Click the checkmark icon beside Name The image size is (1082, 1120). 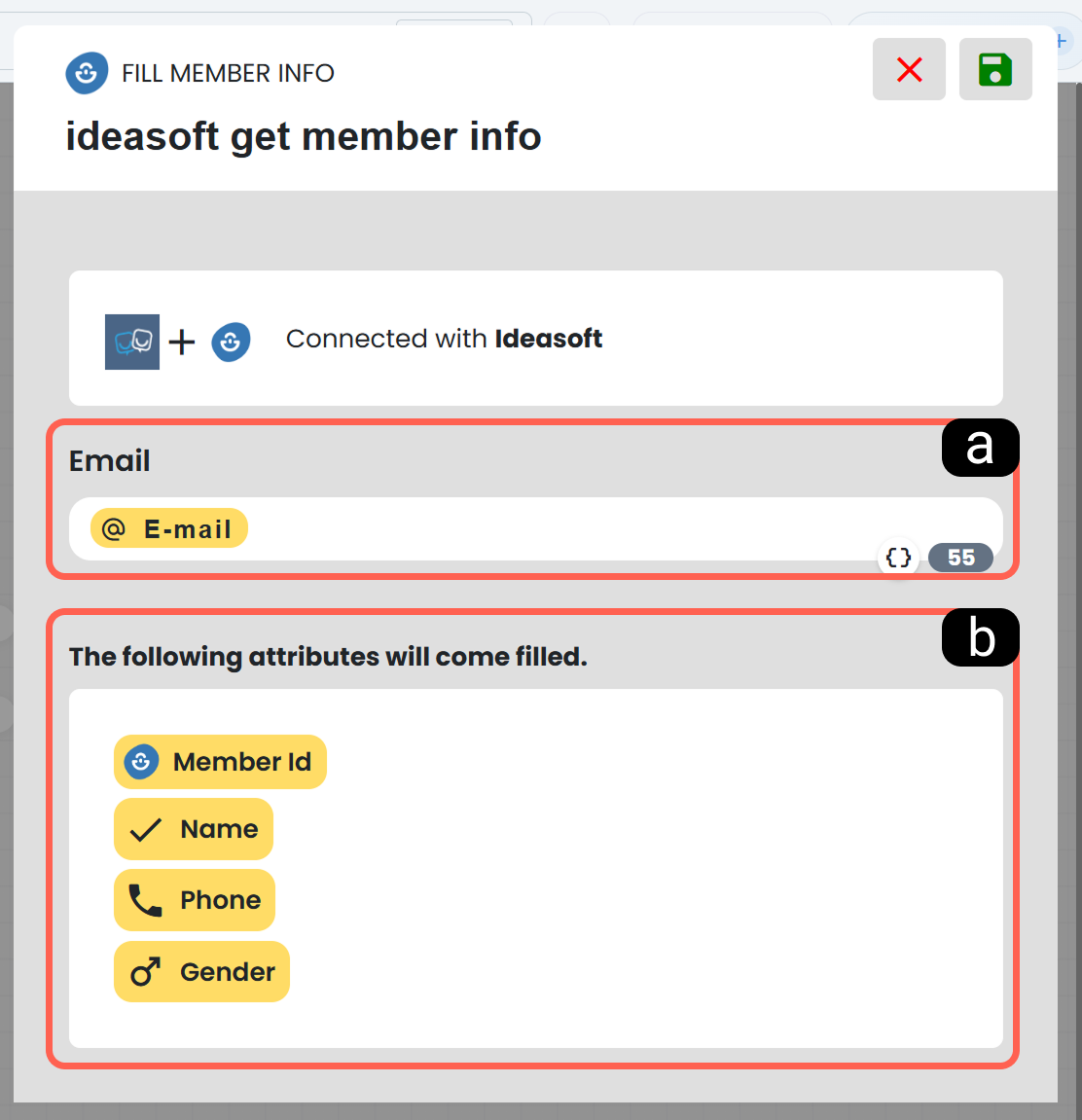click(146, 829)
